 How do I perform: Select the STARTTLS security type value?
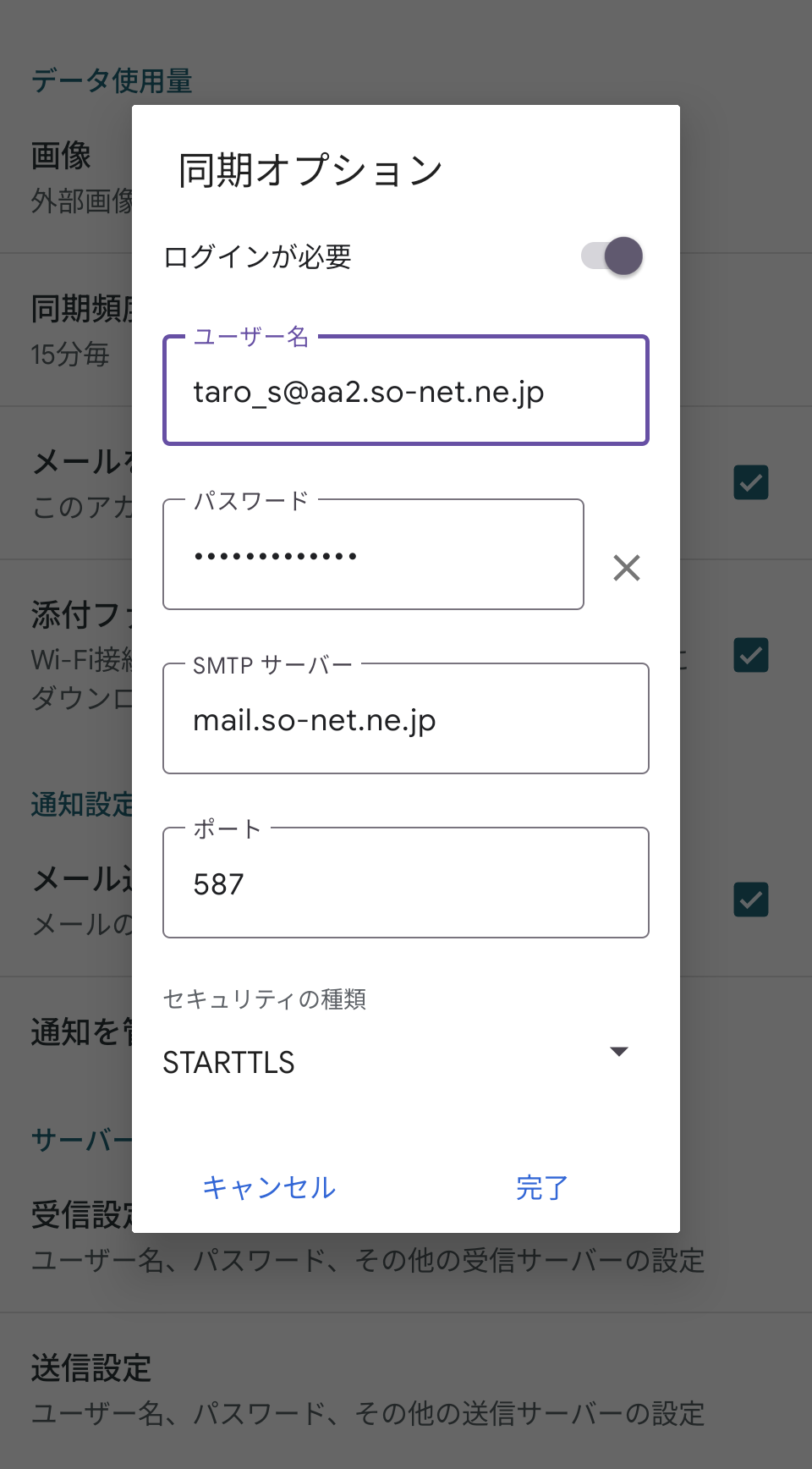229,1062
